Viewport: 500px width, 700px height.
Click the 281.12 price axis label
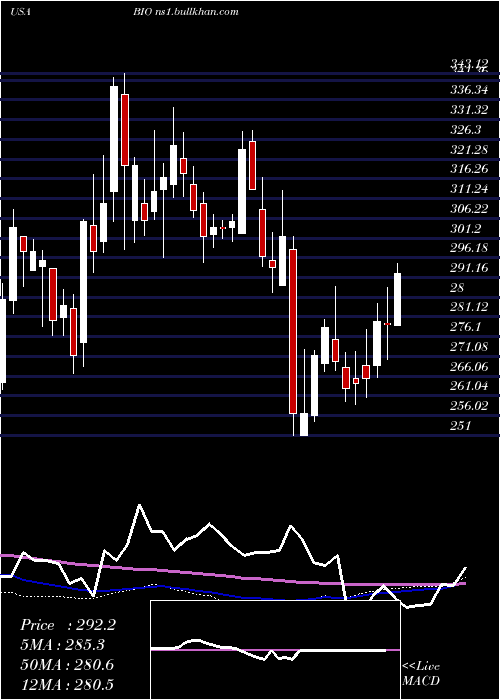469,307
